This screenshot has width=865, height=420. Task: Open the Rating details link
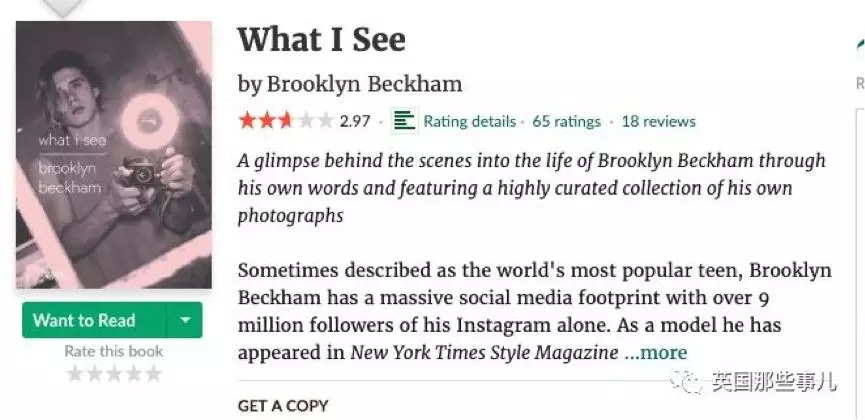[469, 121]
